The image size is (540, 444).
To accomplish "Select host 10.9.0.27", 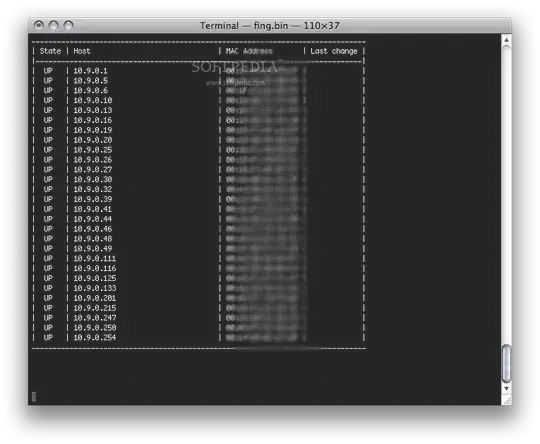I will pos(93,169).
